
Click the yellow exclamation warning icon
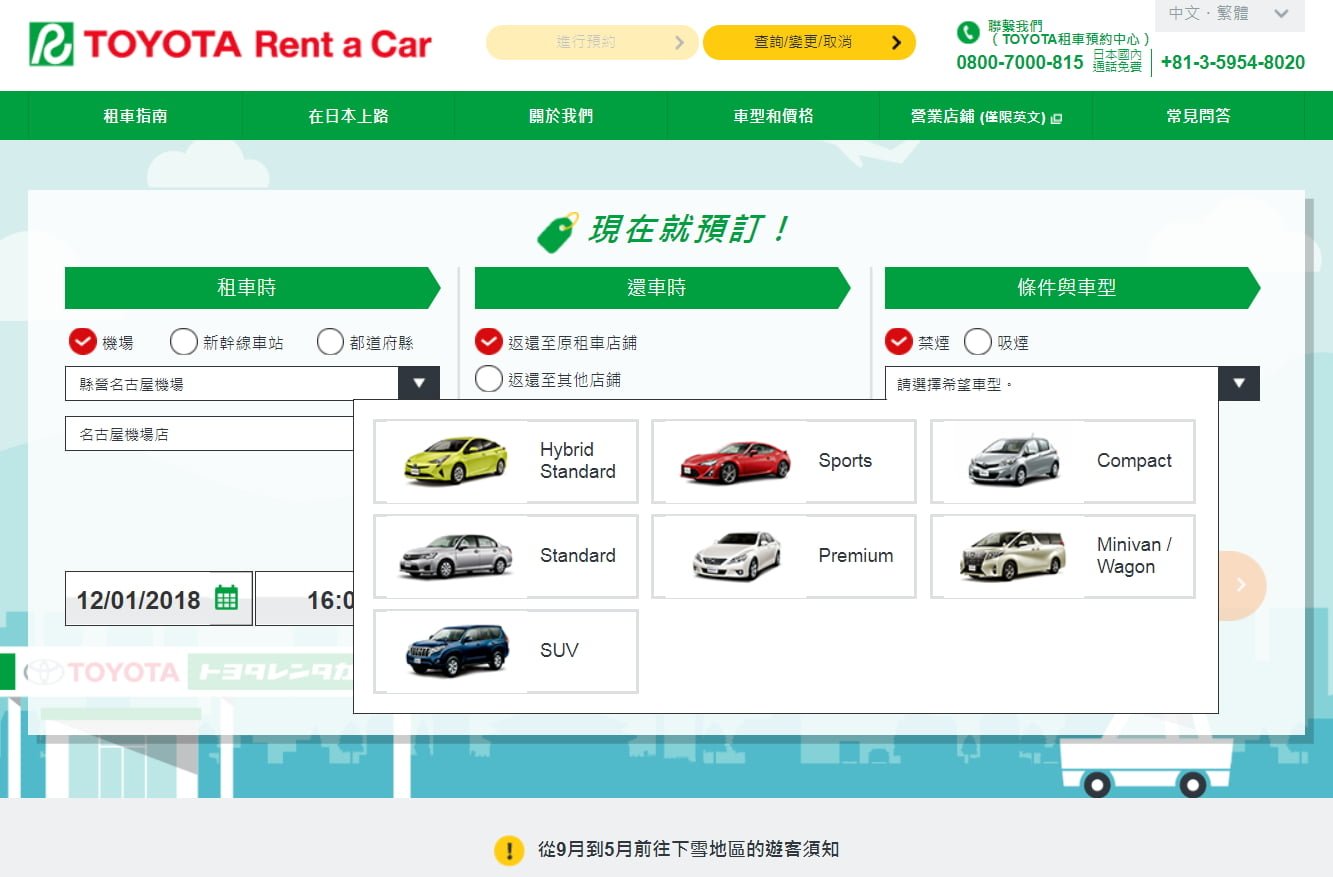pyautogui.click(x=509, y=850)
